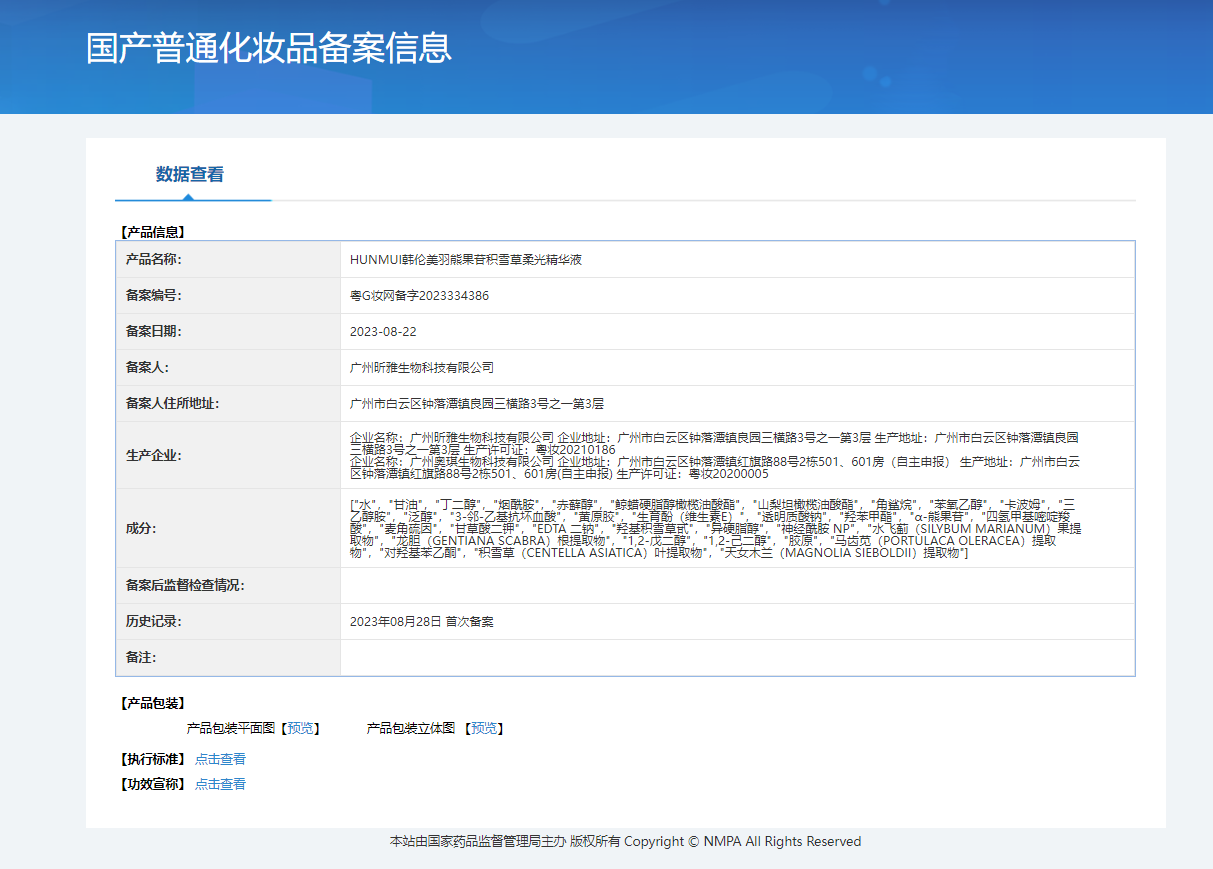
Task: Click the 【产品信息】 section heading
Action: point(152,232)
